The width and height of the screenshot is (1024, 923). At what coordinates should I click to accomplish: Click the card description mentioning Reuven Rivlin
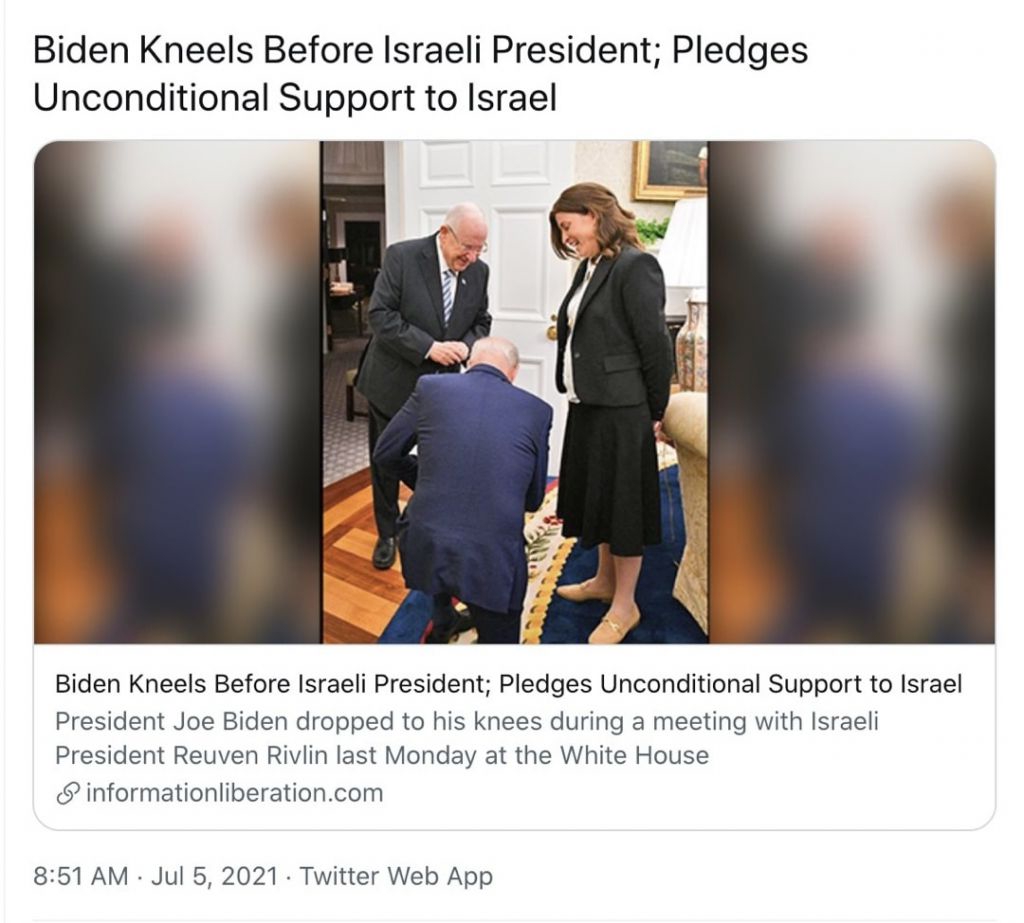467,738
